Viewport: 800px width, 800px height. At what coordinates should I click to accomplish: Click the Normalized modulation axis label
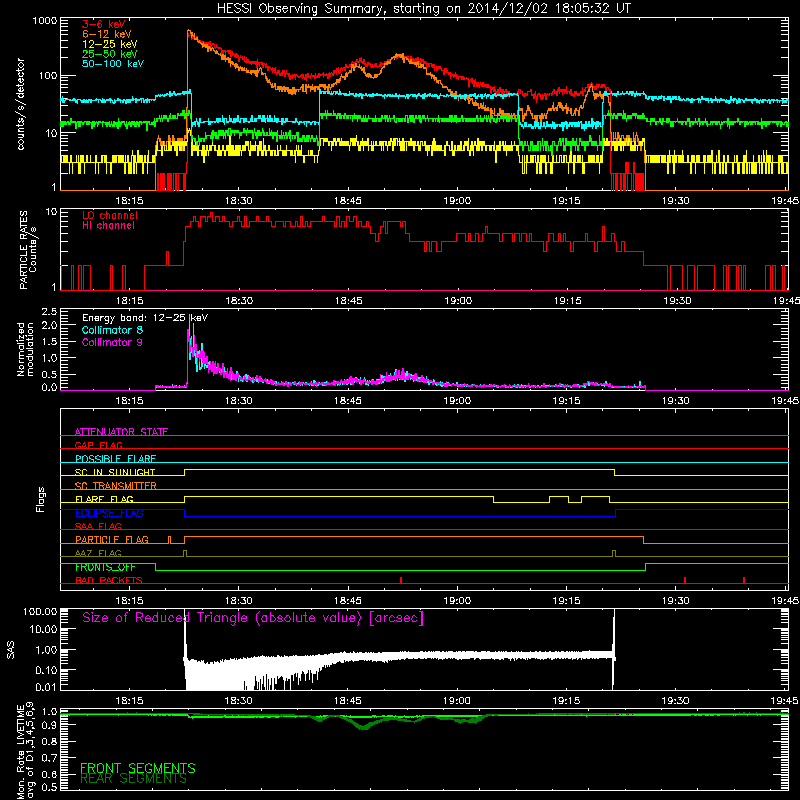25,349
